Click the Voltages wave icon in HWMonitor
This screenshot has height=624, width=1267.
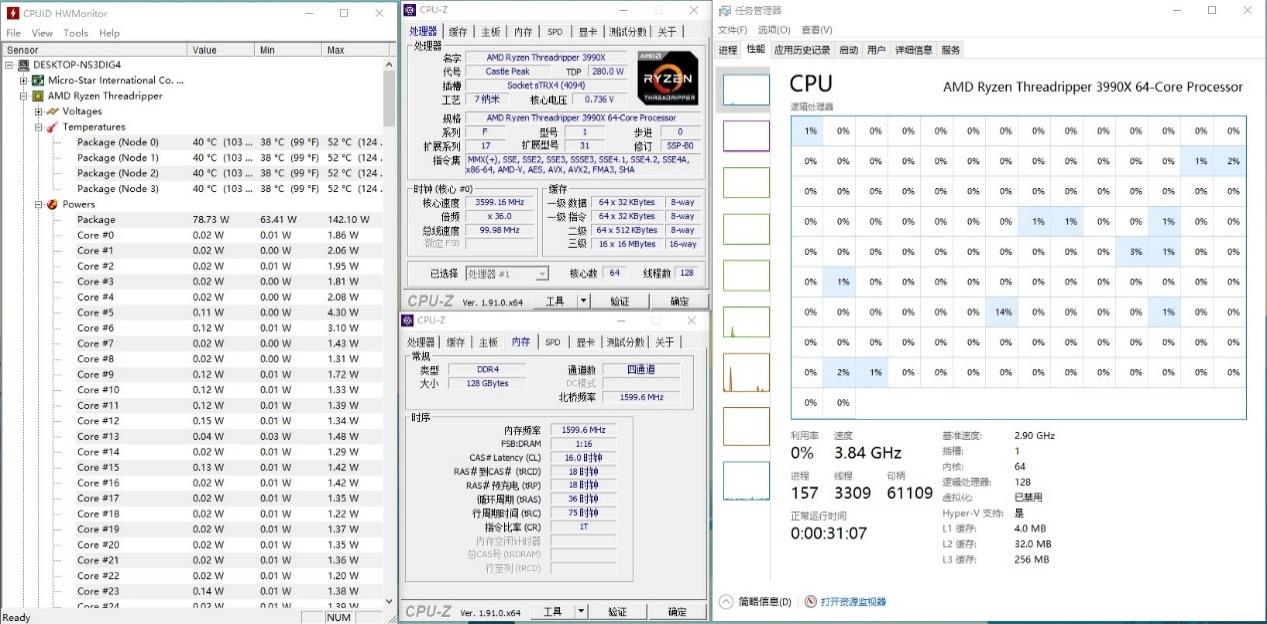click(x=53, y=111)
